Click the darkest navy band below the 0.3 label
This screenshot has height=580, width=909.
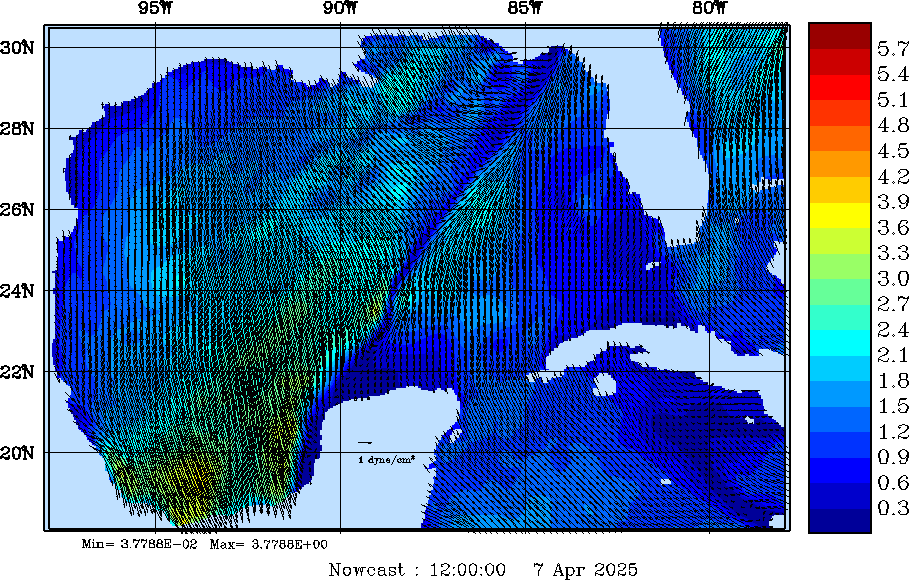point(840,521)
